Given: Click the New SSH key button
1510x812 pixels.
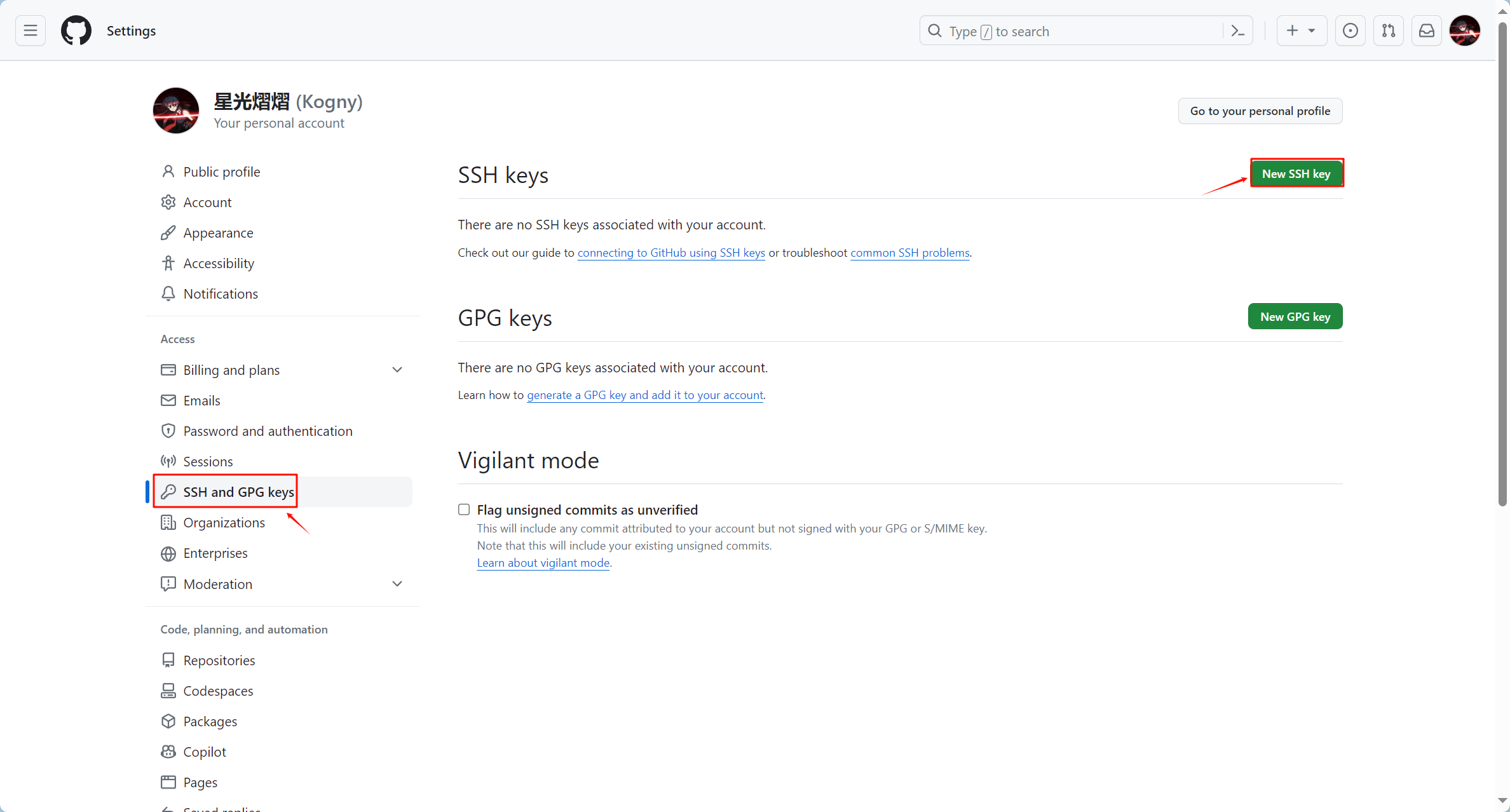Looking at the screenshot, I should [1296, 173].
